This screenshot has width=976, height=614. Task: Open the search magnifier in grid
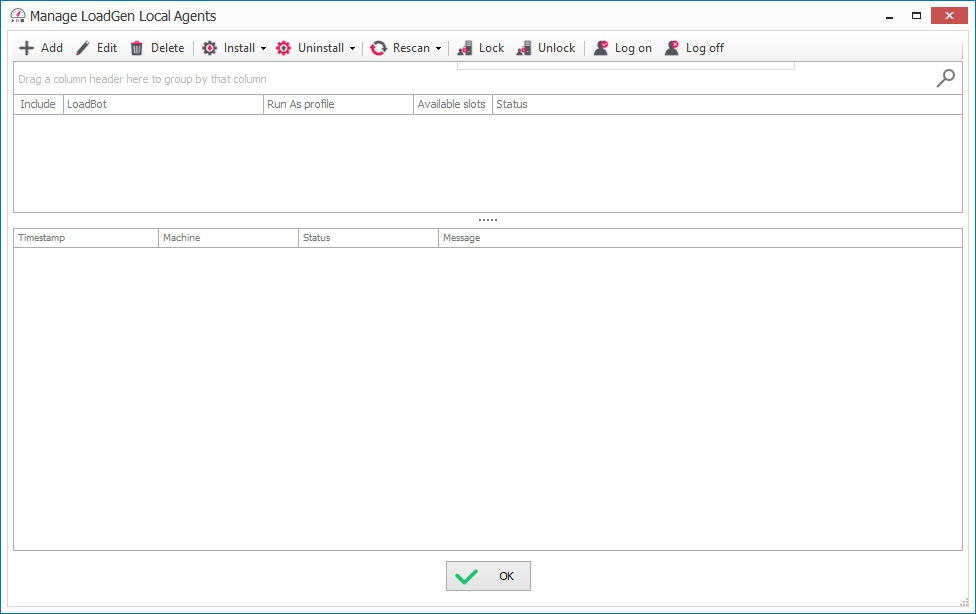click(x=945, y=78)
